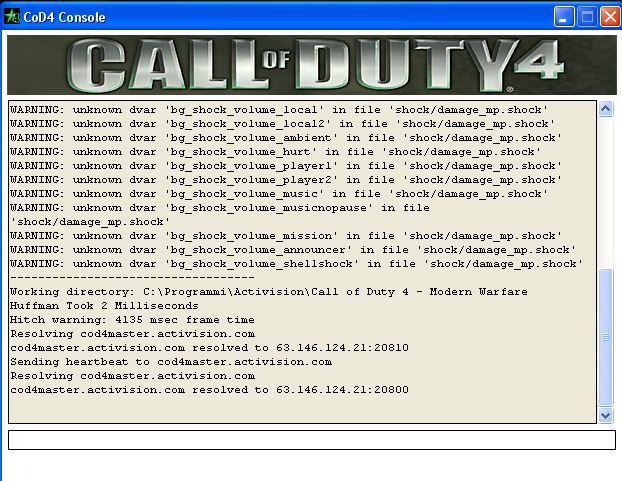Click the console log scroll up arrow
The height and width of the screenshot is (481, 622).
point(605,108)
